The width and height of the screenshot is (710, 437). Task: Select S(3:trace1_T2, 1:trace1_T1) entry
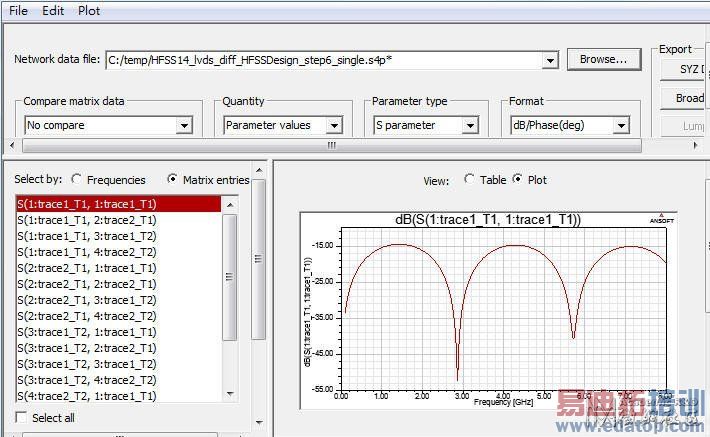pos(119,332)
